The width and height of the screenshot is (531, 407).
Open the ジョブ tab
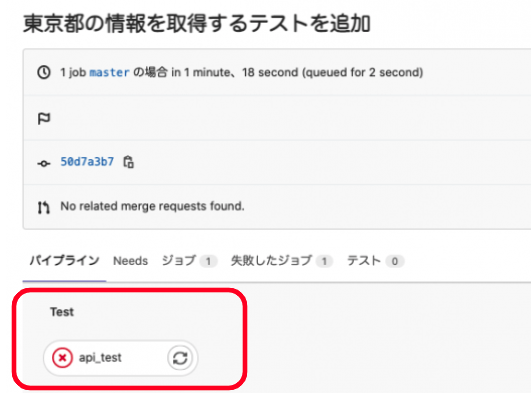coord(189,261)
